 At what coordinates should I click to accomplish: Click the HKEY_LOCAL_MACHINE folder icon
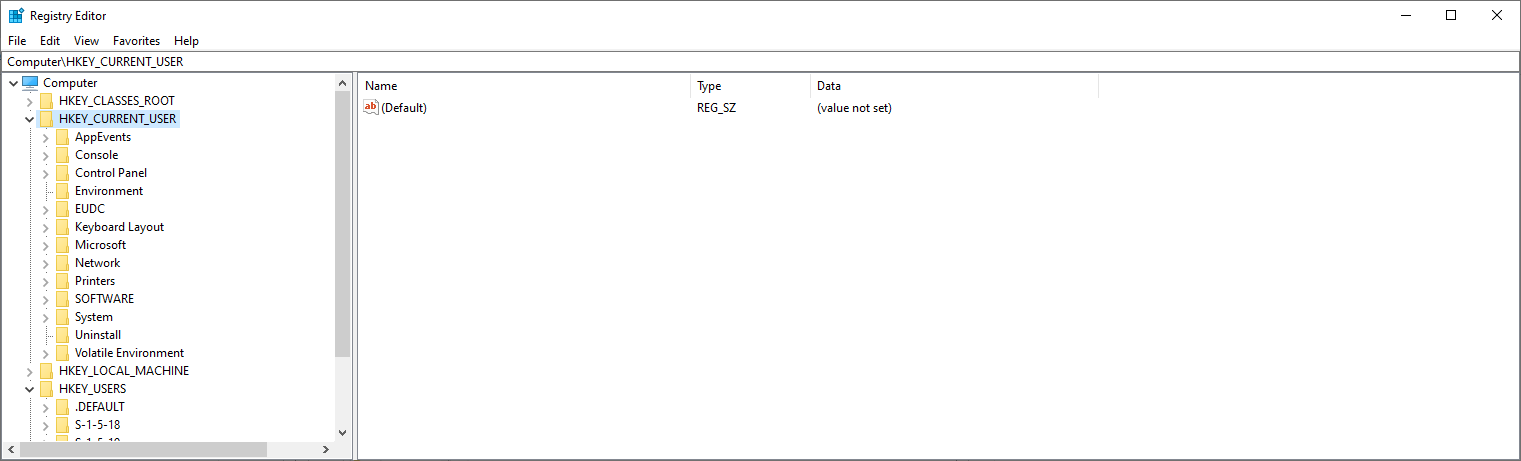tap(46, 371)
